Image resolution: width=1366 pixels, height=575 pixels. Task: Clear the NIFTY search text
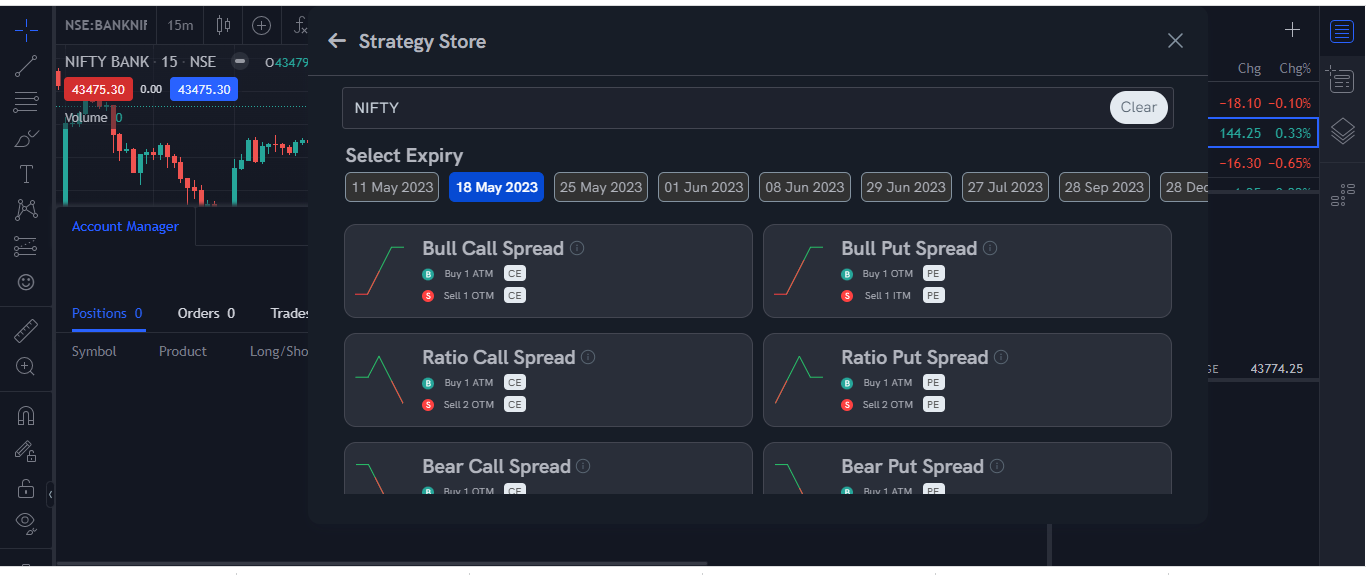(1139, 108)
